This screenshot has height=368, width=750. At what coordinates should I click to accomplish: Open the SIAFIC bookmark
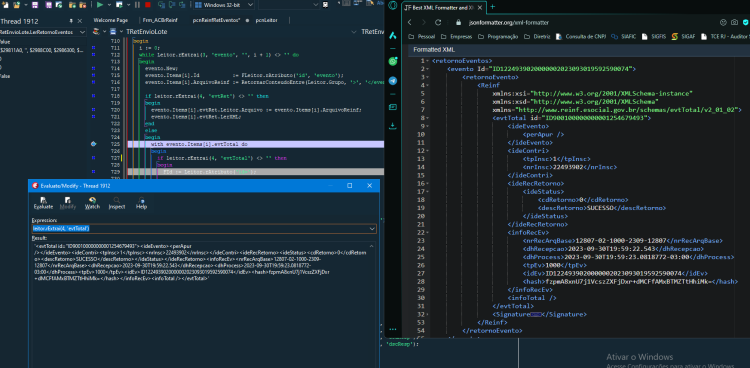(x=624, y=36)
